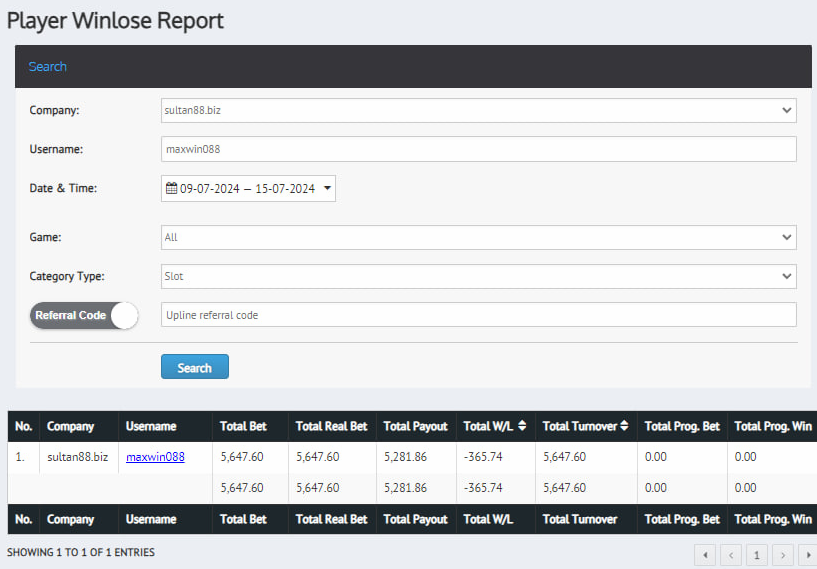The height and width of the screenshot is (569, 817).
Task: Click the blue Search button
Action: (194, 367)
